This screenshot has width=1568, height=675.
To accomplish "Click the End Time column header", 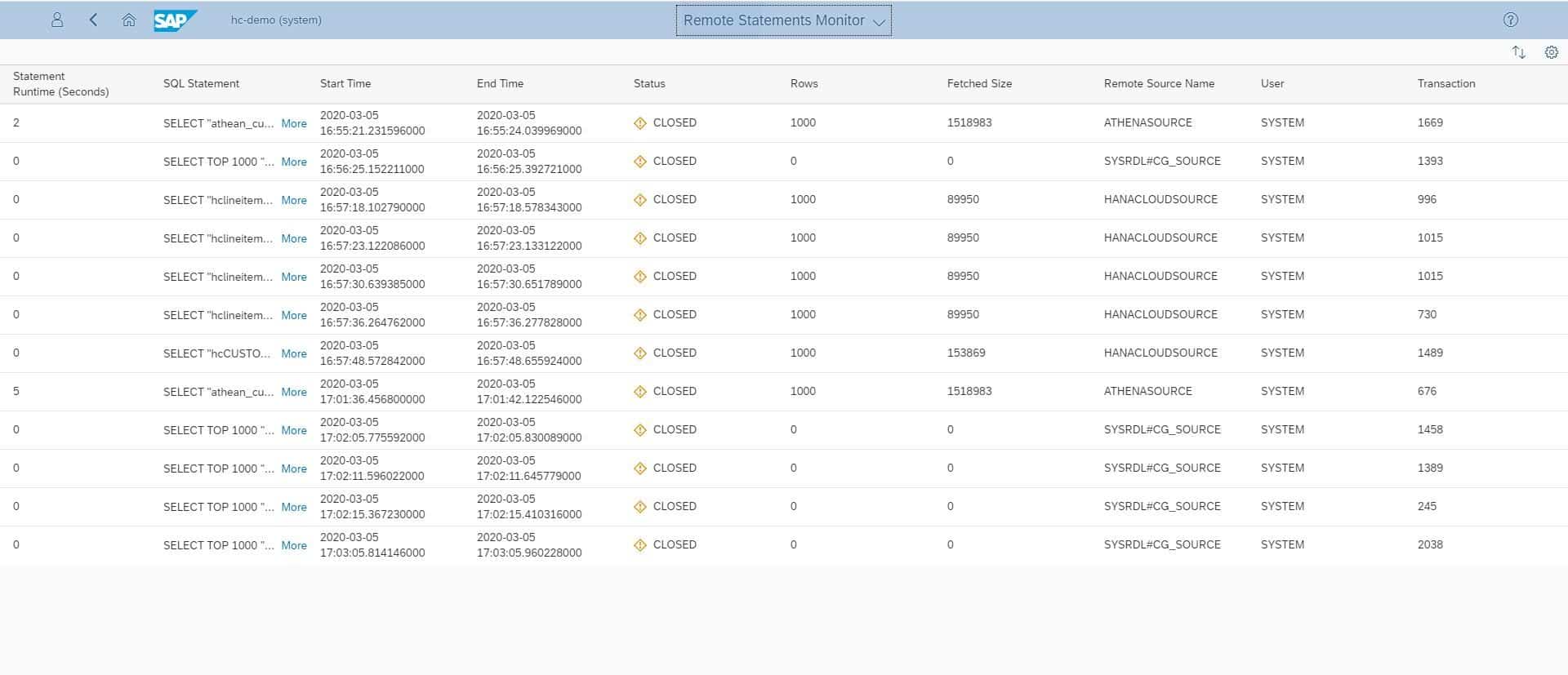I will click(x=500, y=83).
